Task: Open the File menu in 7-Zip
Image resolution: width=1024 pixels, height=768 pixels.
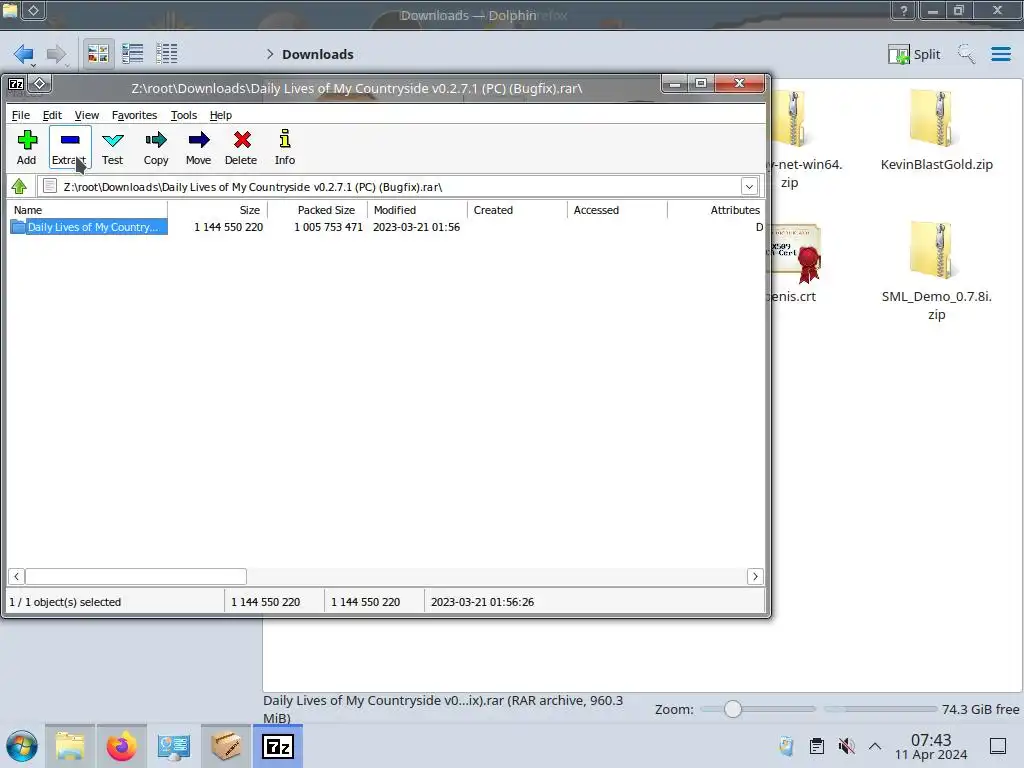Action: [x=21, y=115]
